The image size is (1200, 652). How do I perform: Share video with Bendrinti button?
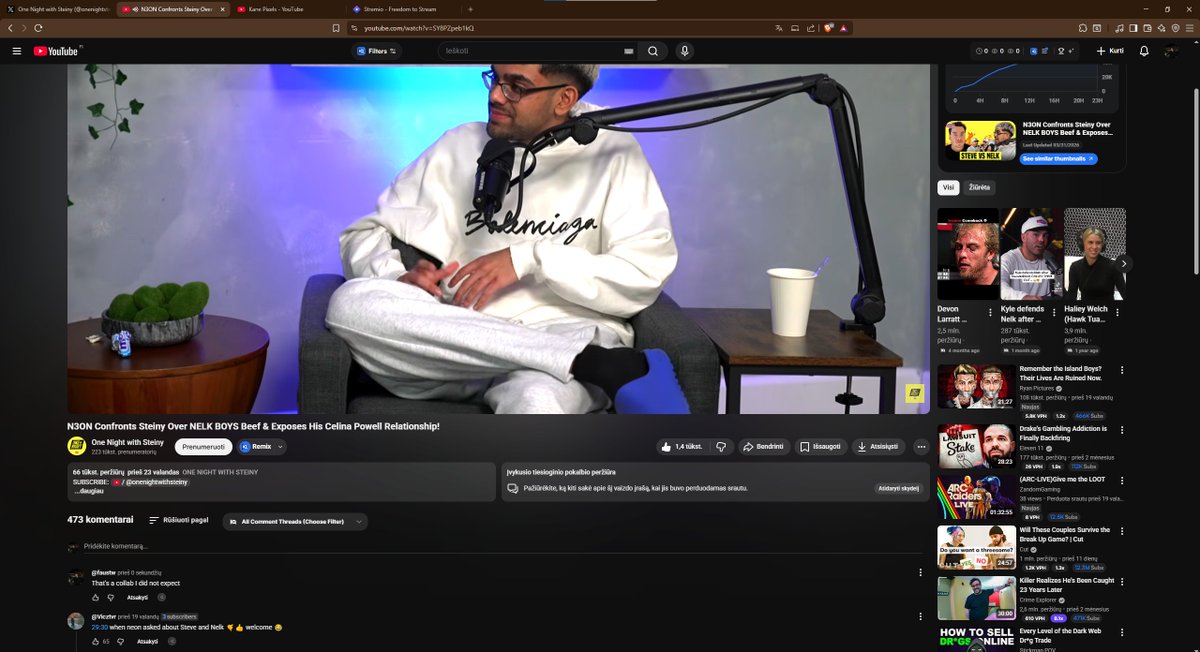(764, 447)
